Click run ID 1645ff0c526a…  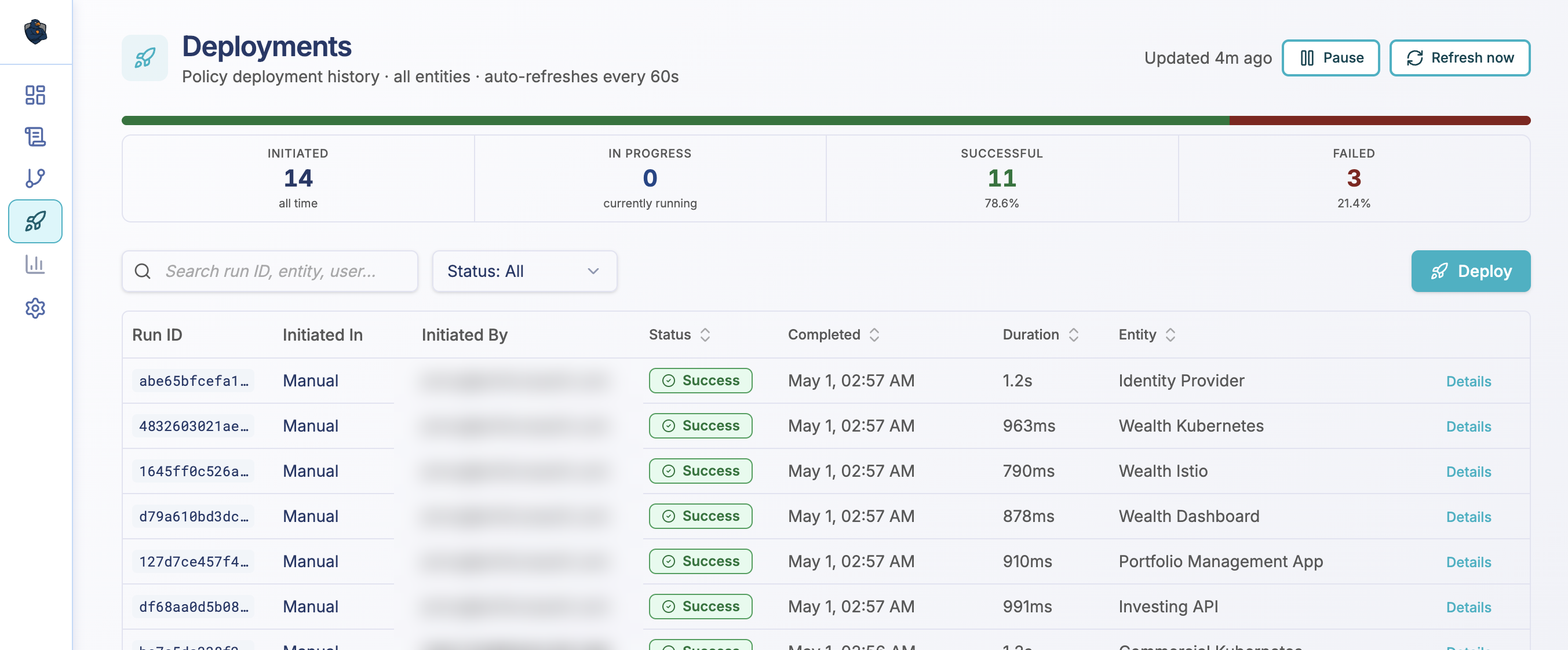click(x=194, y=471)
